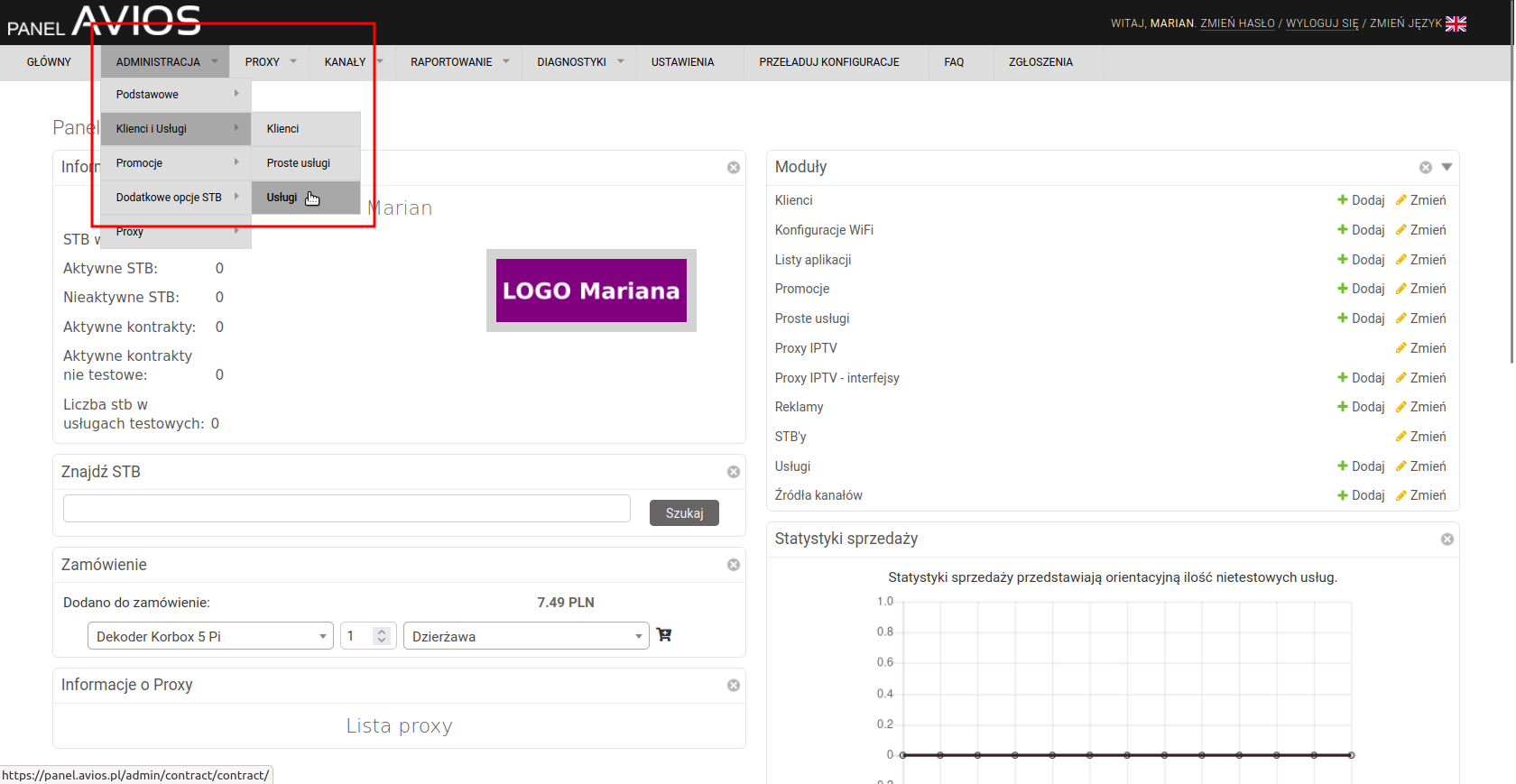Click the Wyloguj się link
The height and width of the screenshot is (784, 1516).
click(x=1322, y=23)
